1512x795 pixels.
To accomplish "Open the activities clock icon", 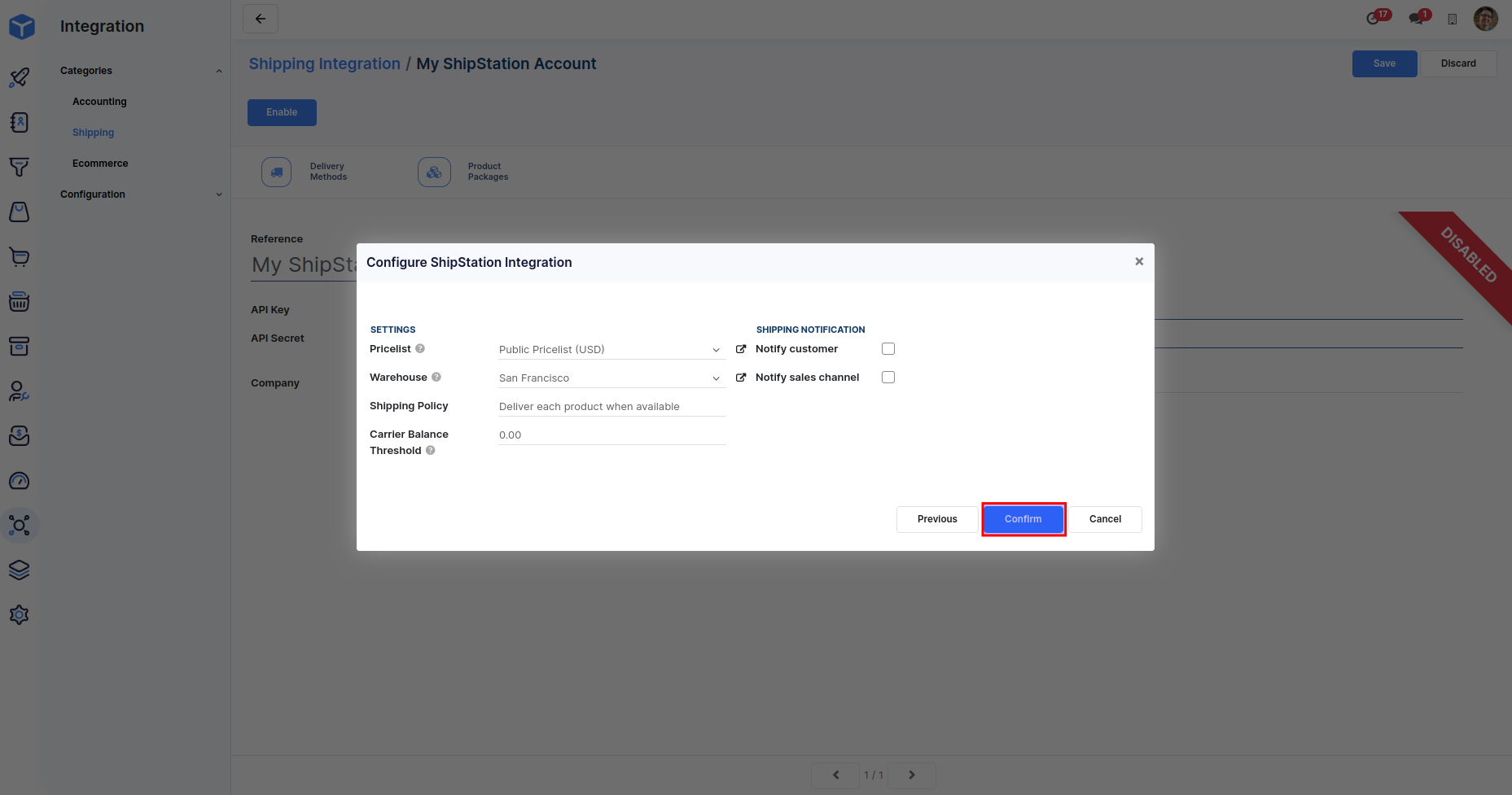I will (x=1374, y=19).
